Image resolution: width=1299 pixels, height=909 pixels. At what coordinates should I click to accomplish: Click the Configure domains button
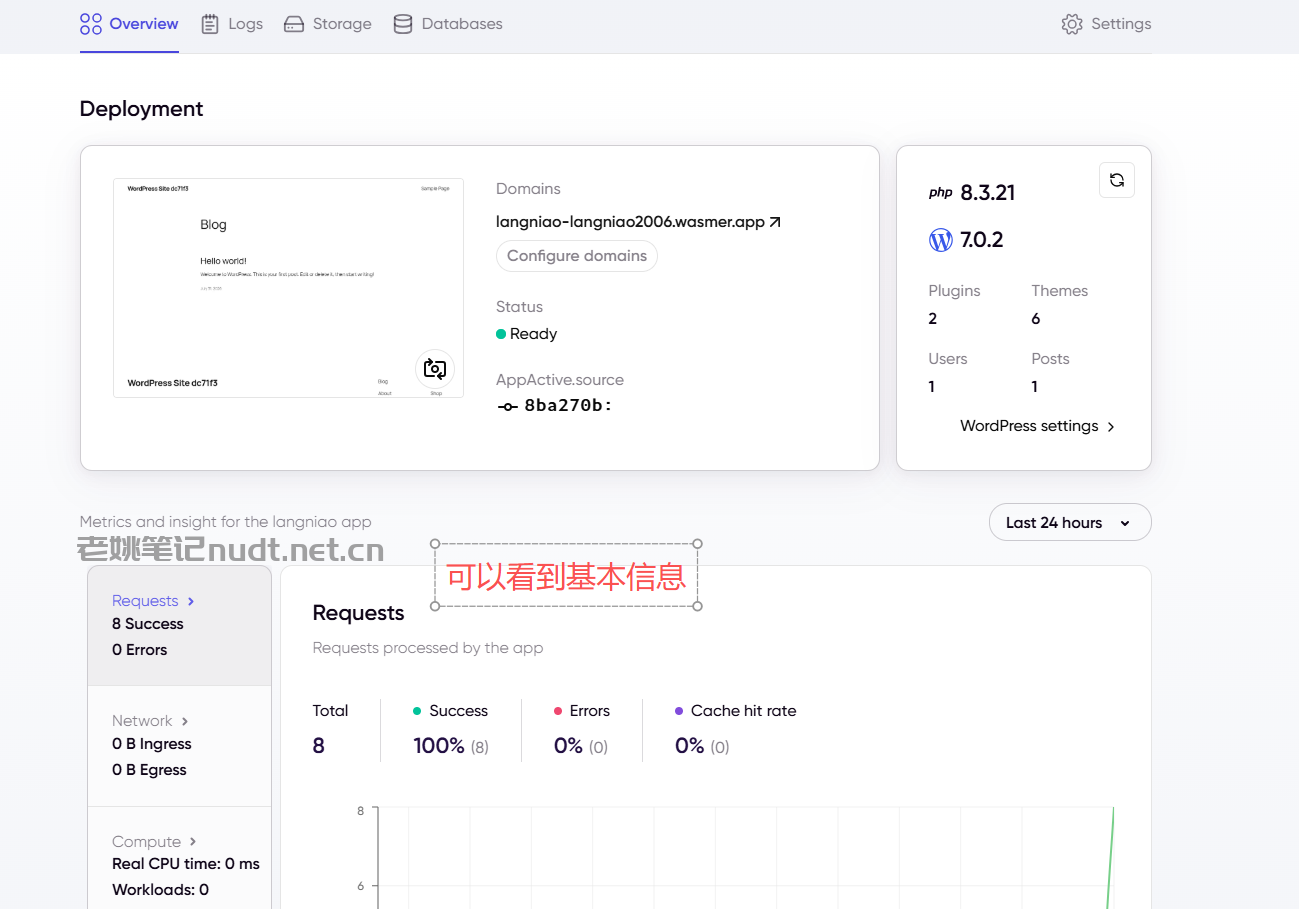pos(577,256)
